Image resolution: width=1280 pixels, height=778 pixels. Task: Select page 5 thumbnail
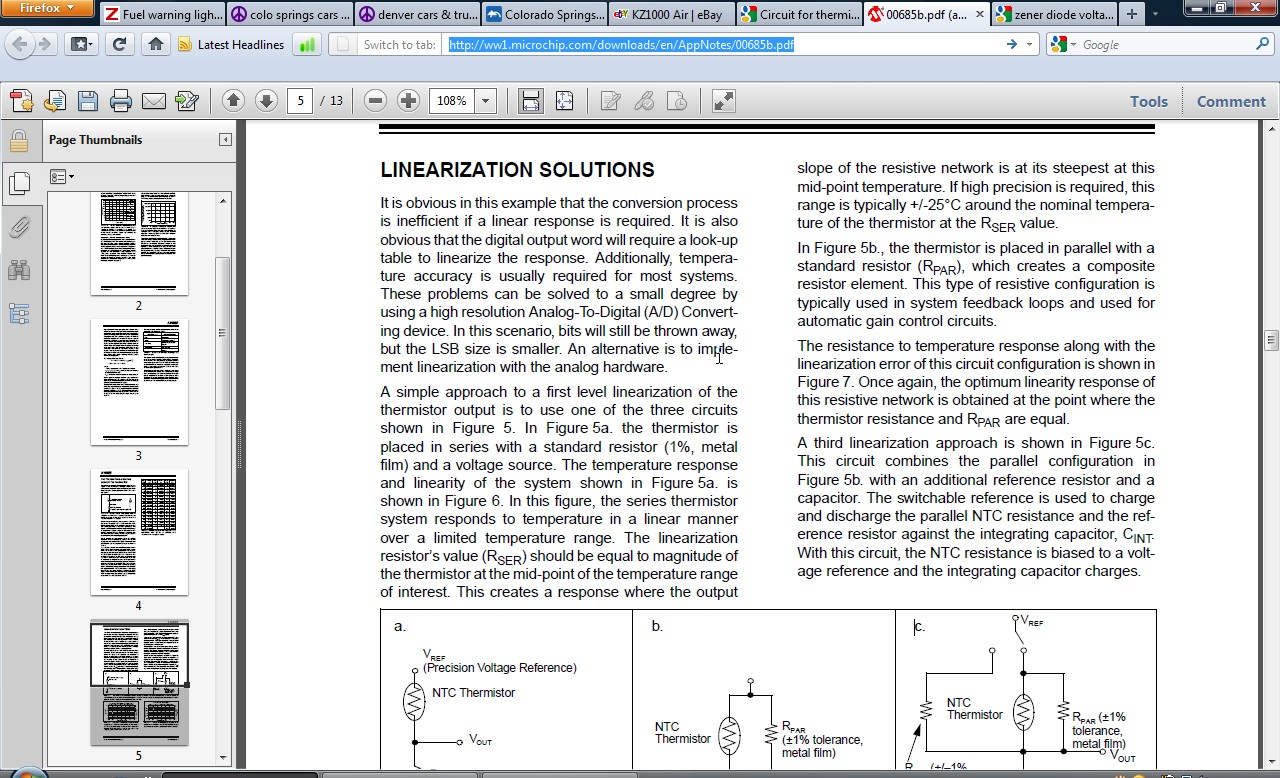coord(139,682)
